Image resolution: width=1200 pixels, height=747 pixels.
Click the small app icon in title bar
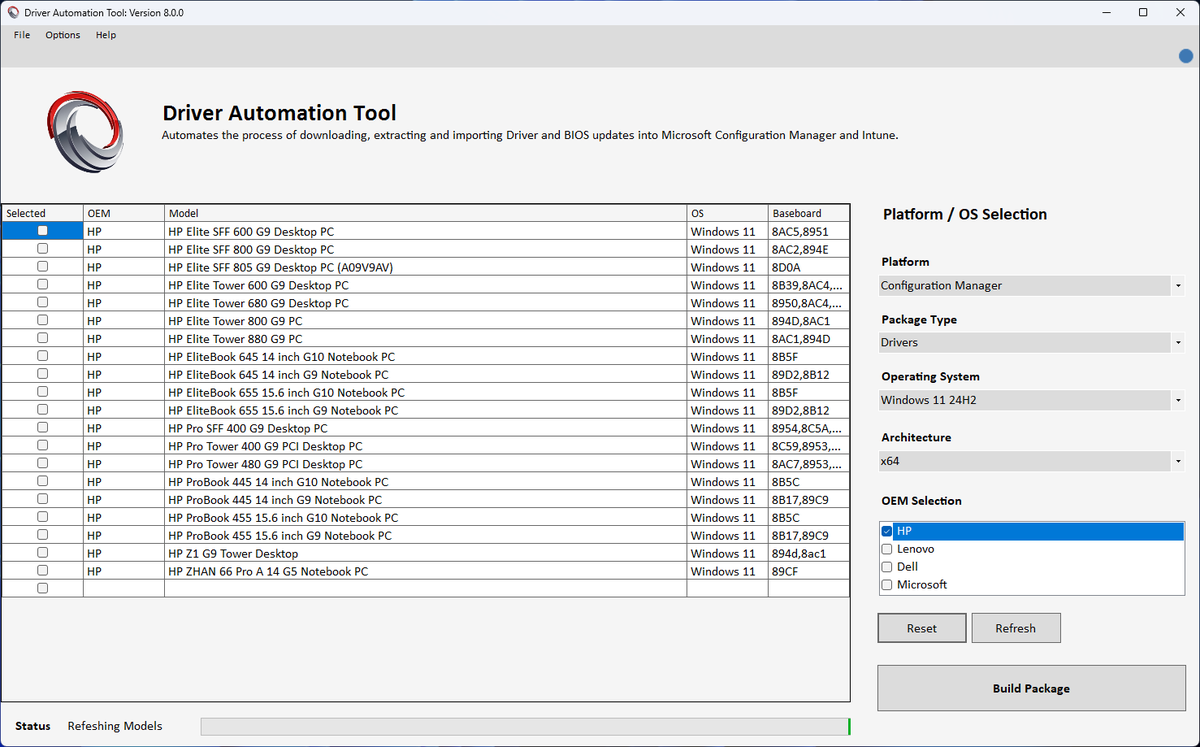(x=12, y=13)
